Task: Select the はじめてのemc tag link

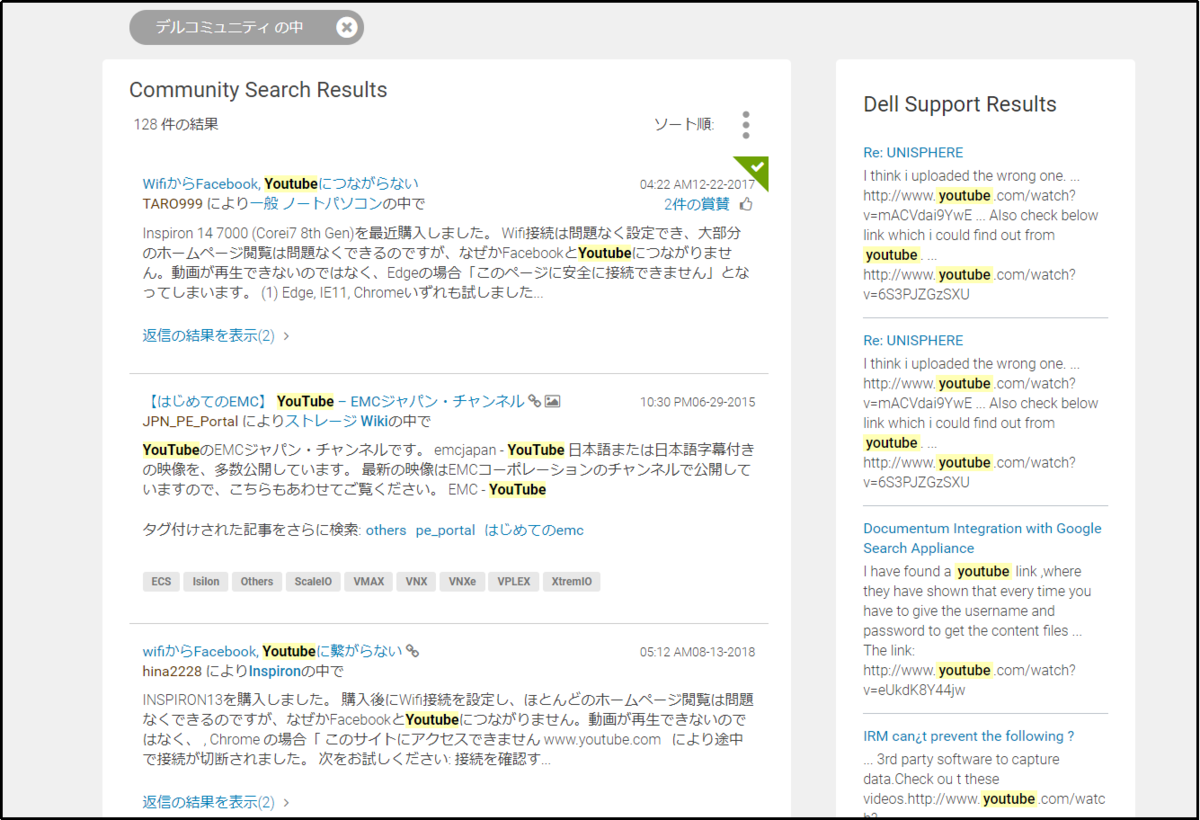Action: click(x=534, y=530)
